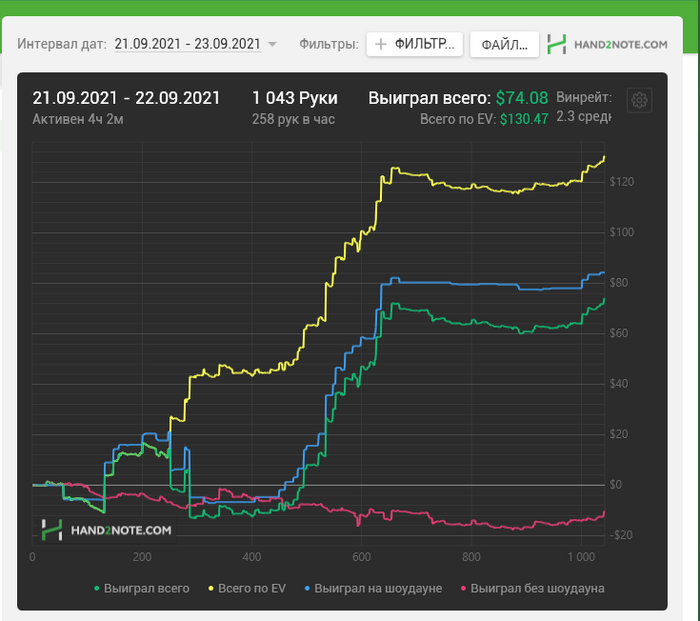Expand the date interval dropdown arrow
This screenshot has width=700, height=621.
point(272,44)
